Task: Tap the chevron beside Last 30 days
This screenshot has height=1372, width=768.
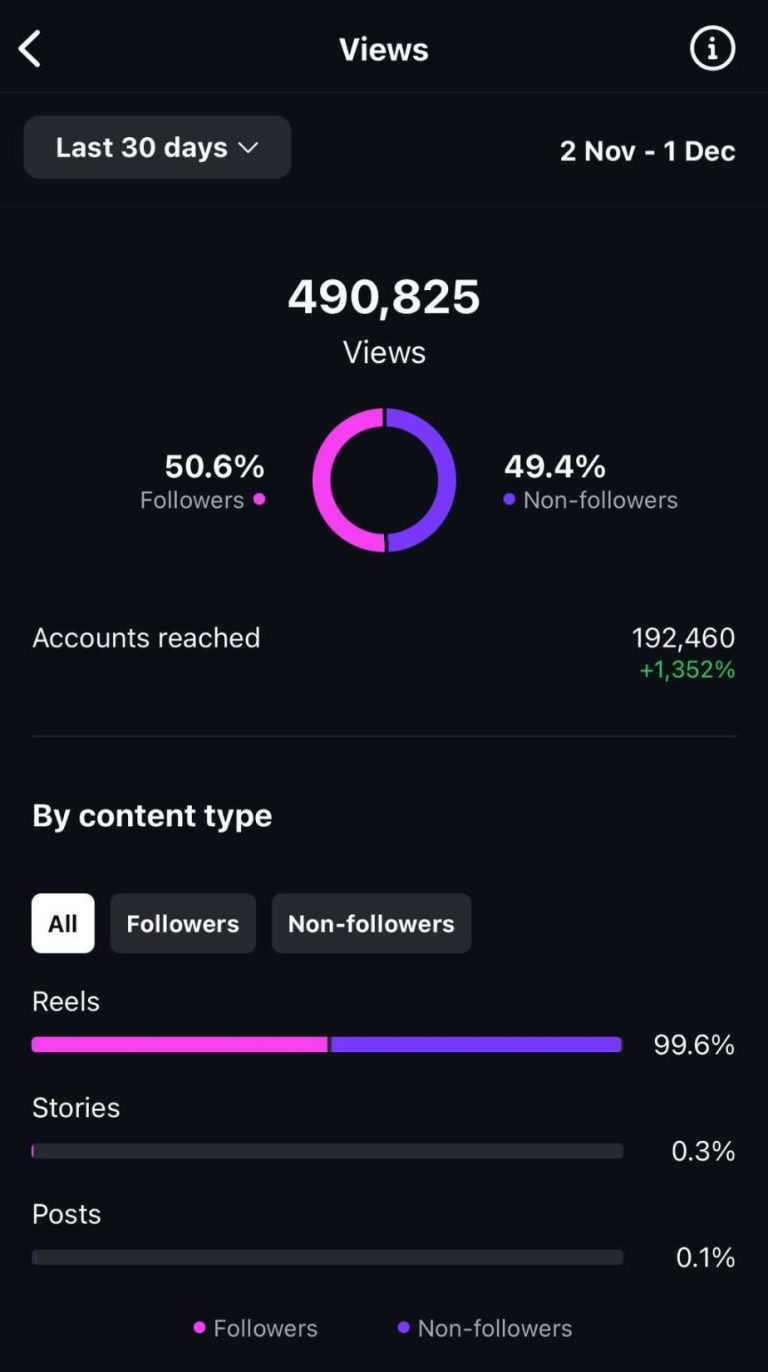Action: [248, 148]
